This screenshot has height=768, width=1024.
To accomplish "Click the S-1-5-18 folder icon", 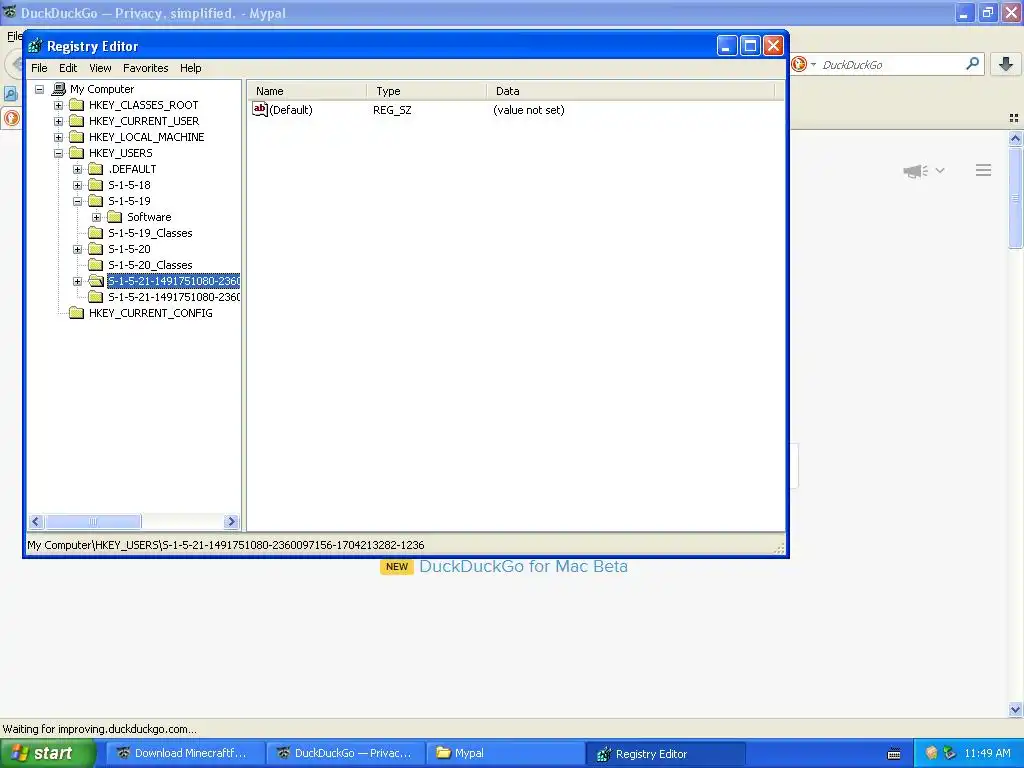I will (x=95, y=185).
